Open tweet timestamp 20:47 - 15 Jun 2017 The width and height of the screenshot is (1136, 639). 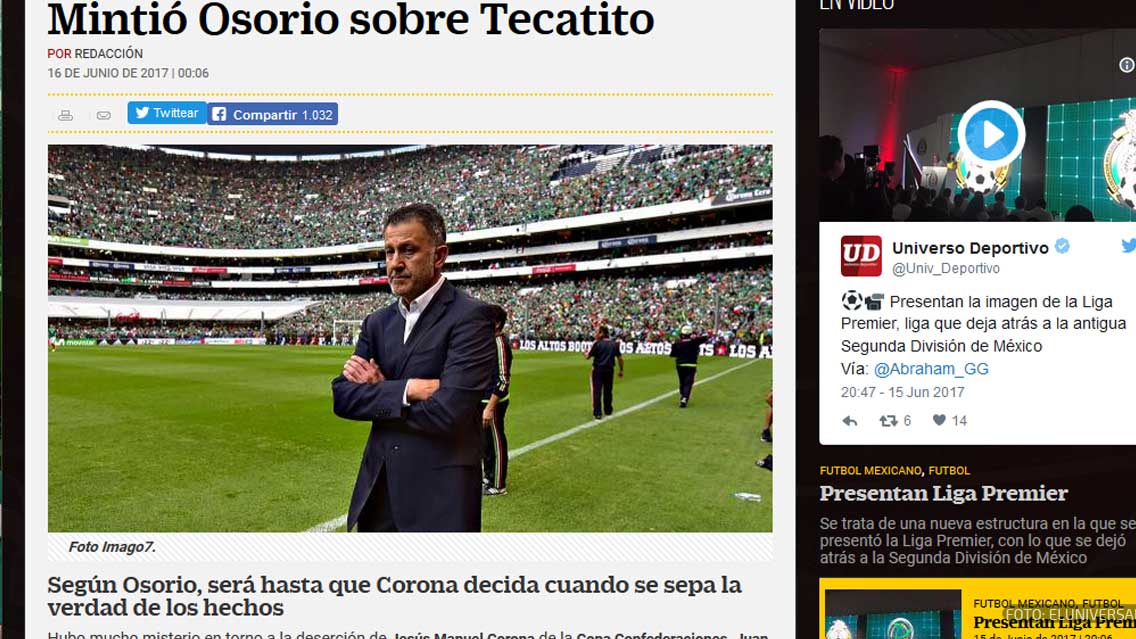(902, 392)
